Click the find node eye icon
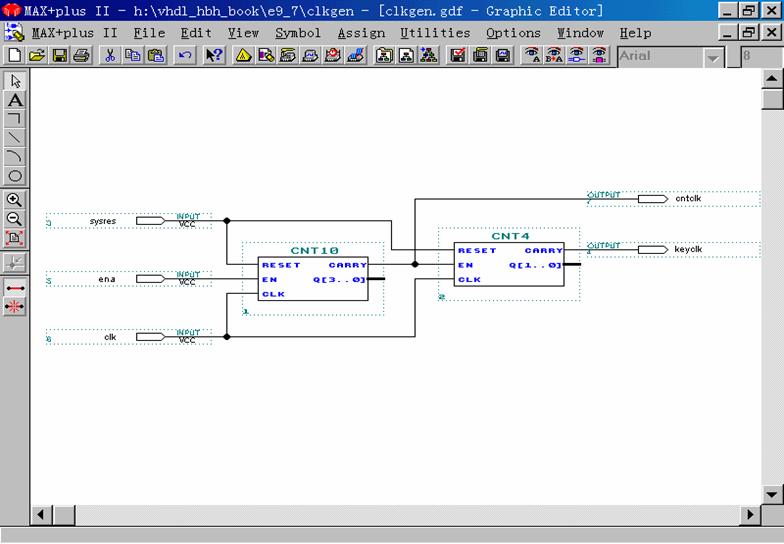The height and width of the screenshot is (544, 784). [x=576, y=55]
